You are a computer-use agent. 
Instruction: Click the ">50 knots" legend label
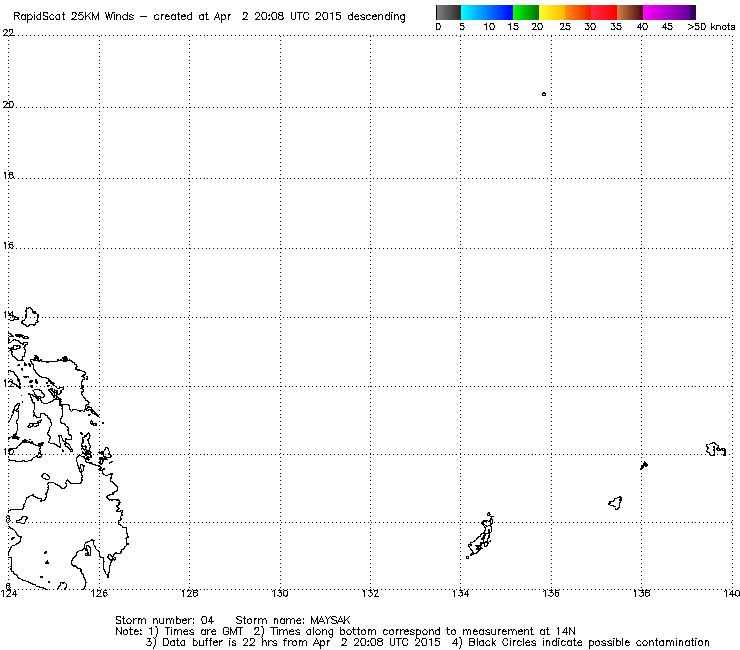(x=711, y=27)
